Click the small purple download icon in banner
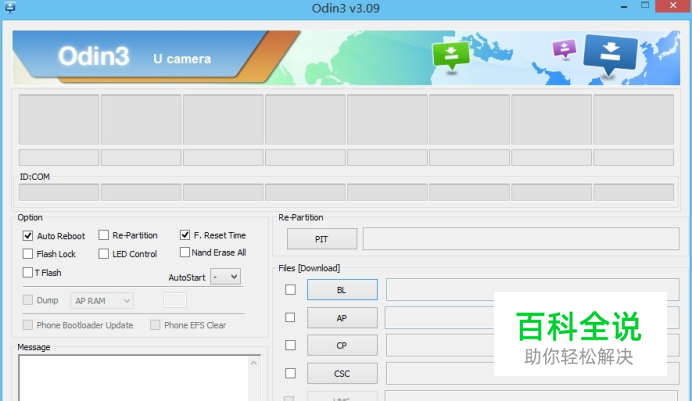 (x=564, y=49)
